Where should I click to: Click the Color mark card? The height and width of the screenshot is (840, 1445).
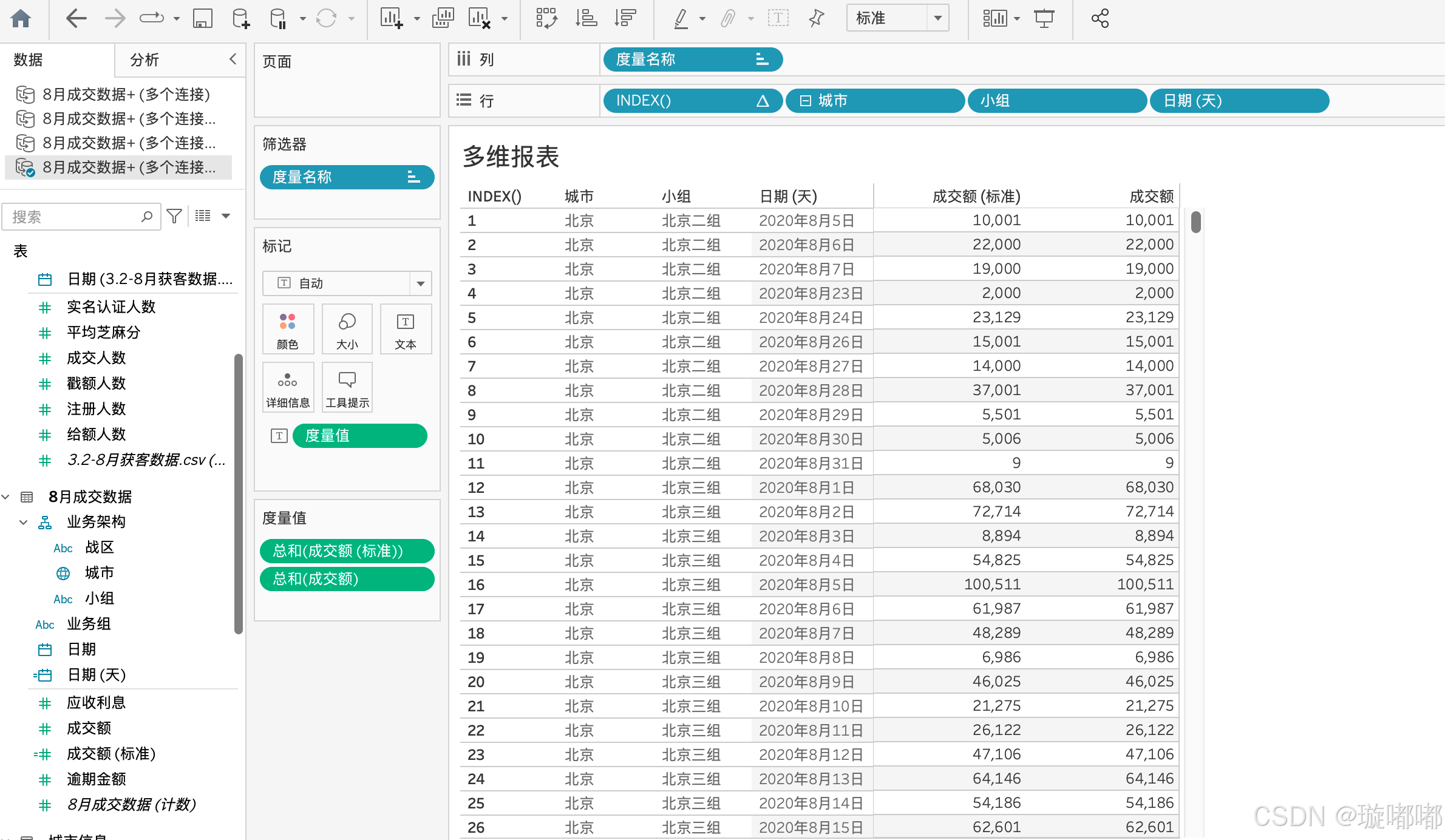[288, 330]
